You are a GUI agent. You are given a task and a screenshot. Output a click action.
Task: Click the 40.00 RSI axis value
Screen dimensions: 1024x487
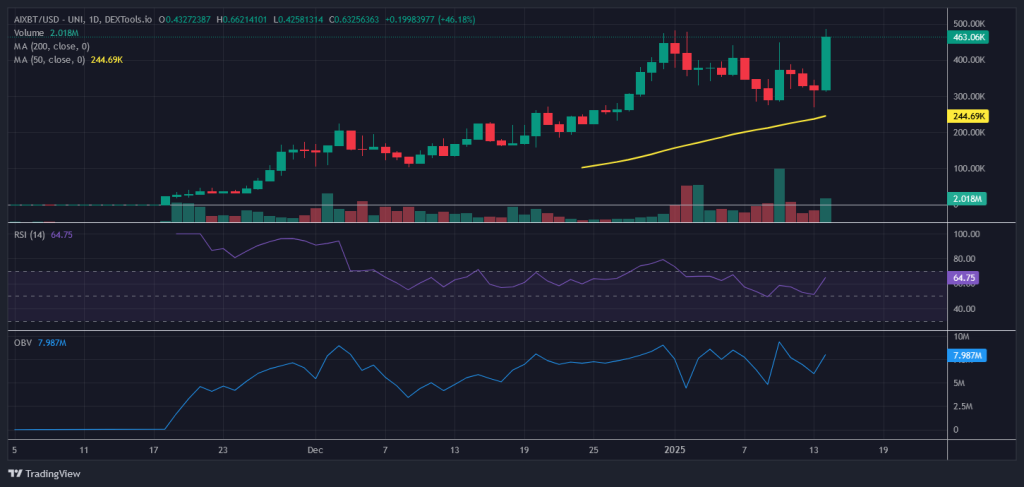965,309
